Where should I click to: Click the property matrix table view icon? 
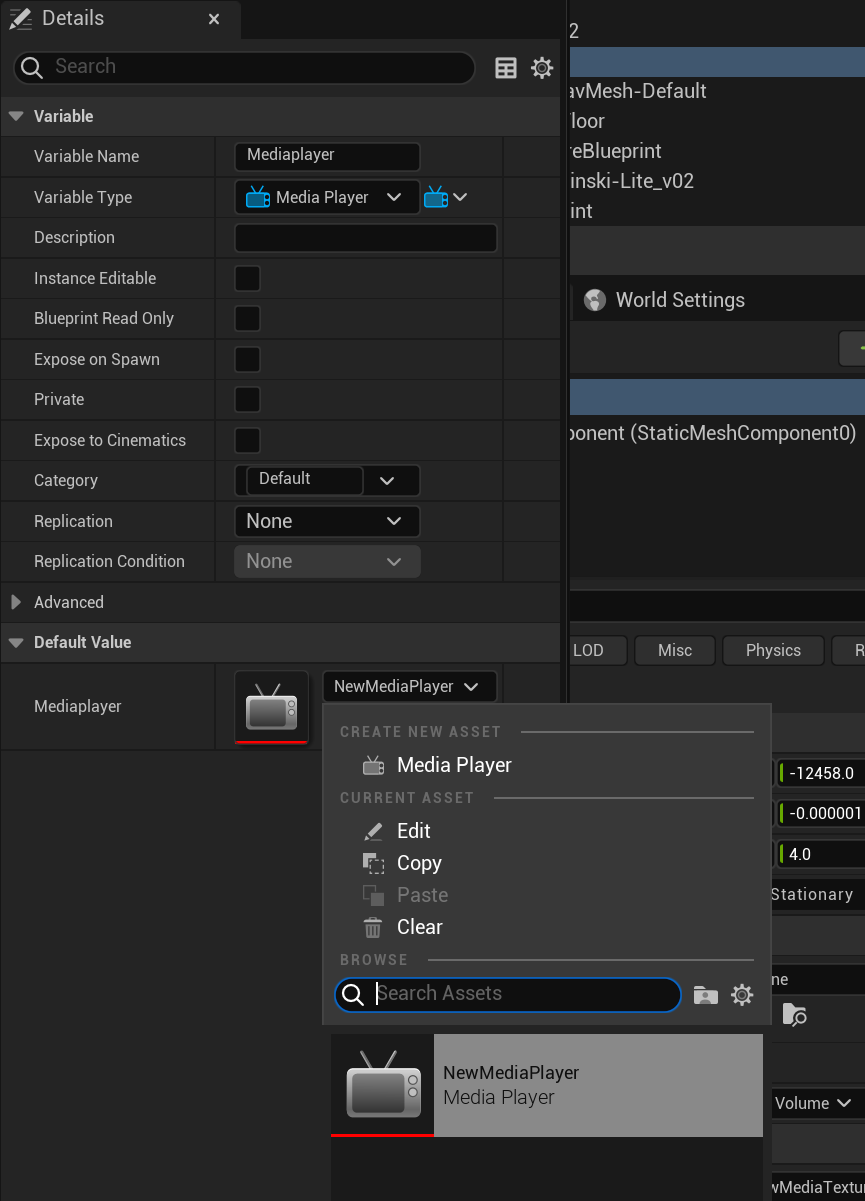(506, 67)
